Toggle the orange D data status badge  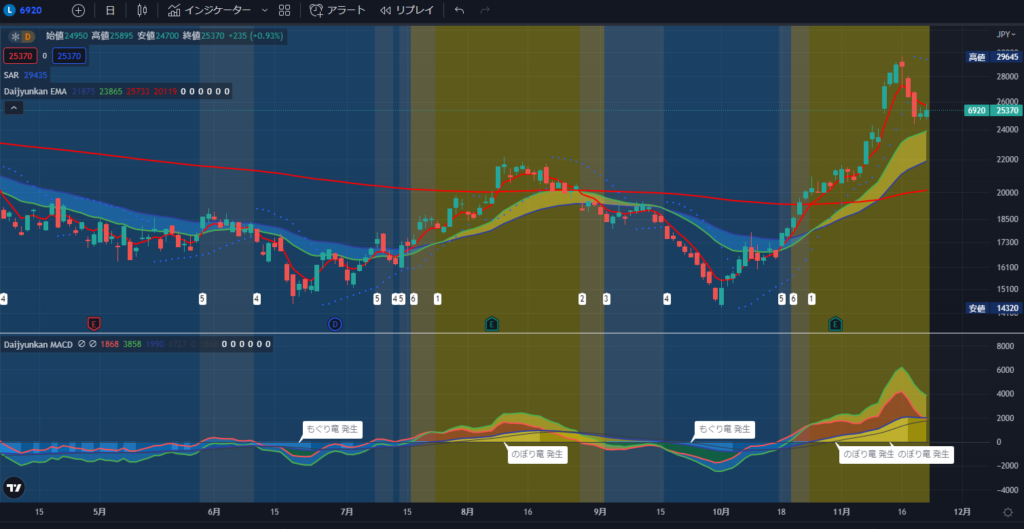(x=29, y=36)
